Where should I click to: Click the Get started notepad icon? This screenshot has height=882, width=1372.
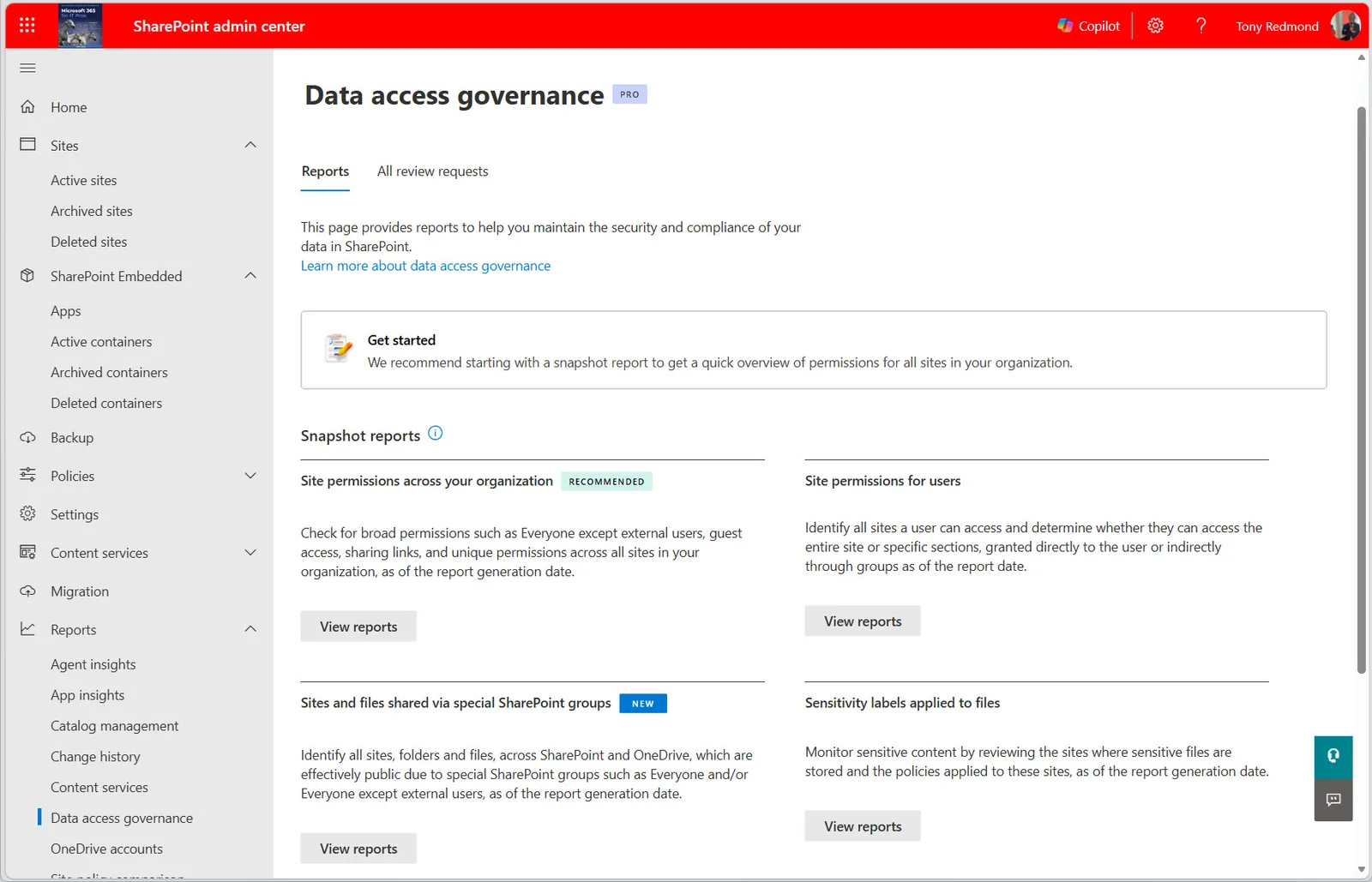[x=339, y=348]
